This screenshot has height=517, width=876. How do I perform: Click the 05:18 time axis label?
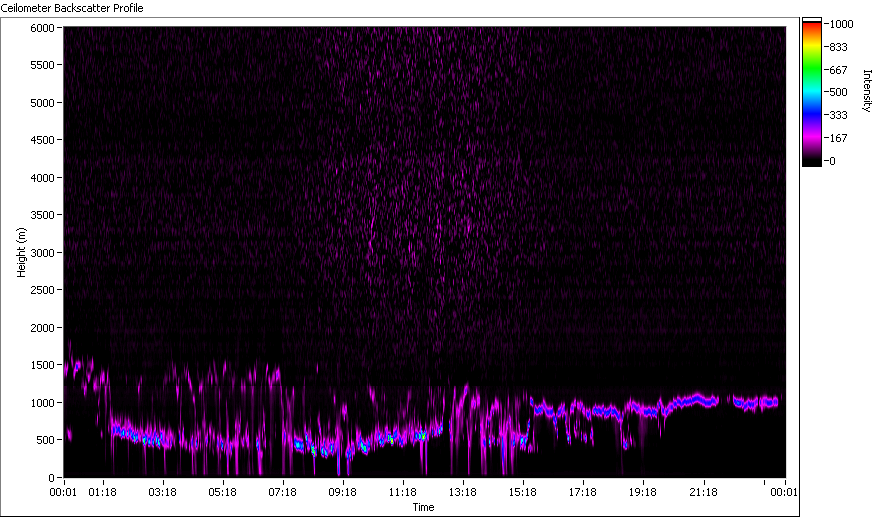click(222, 492)
